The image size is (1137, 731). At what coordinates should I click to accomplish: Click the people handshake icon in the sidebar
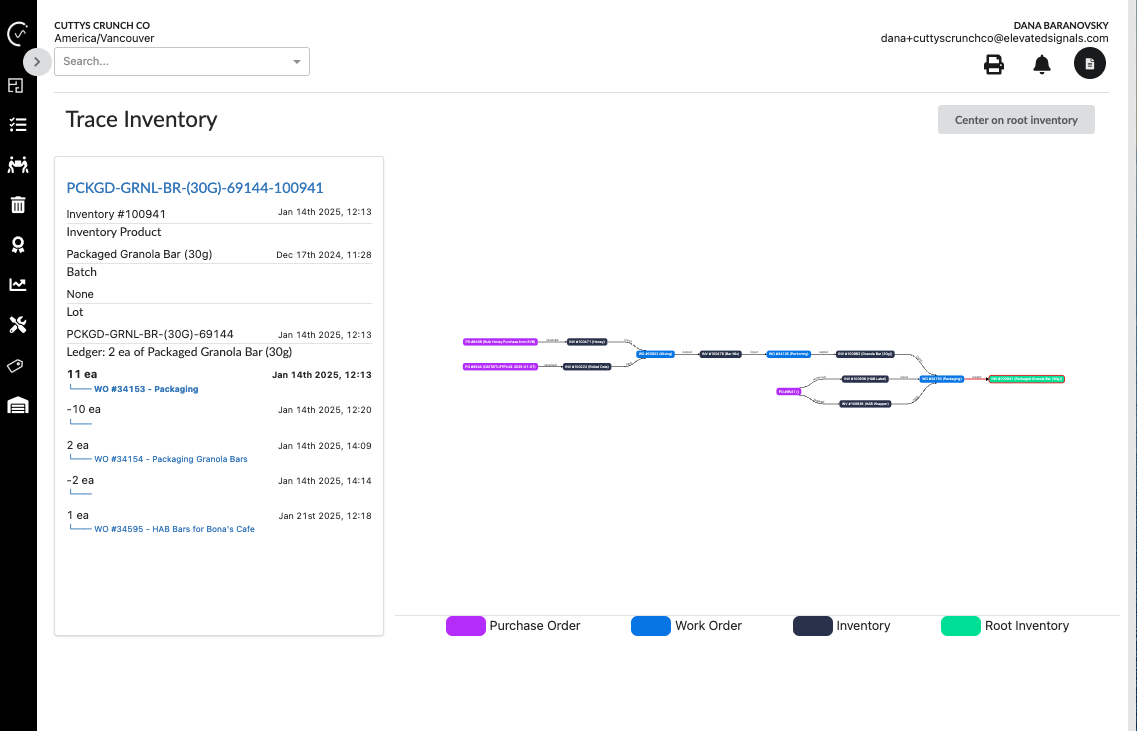pos(17,164)
